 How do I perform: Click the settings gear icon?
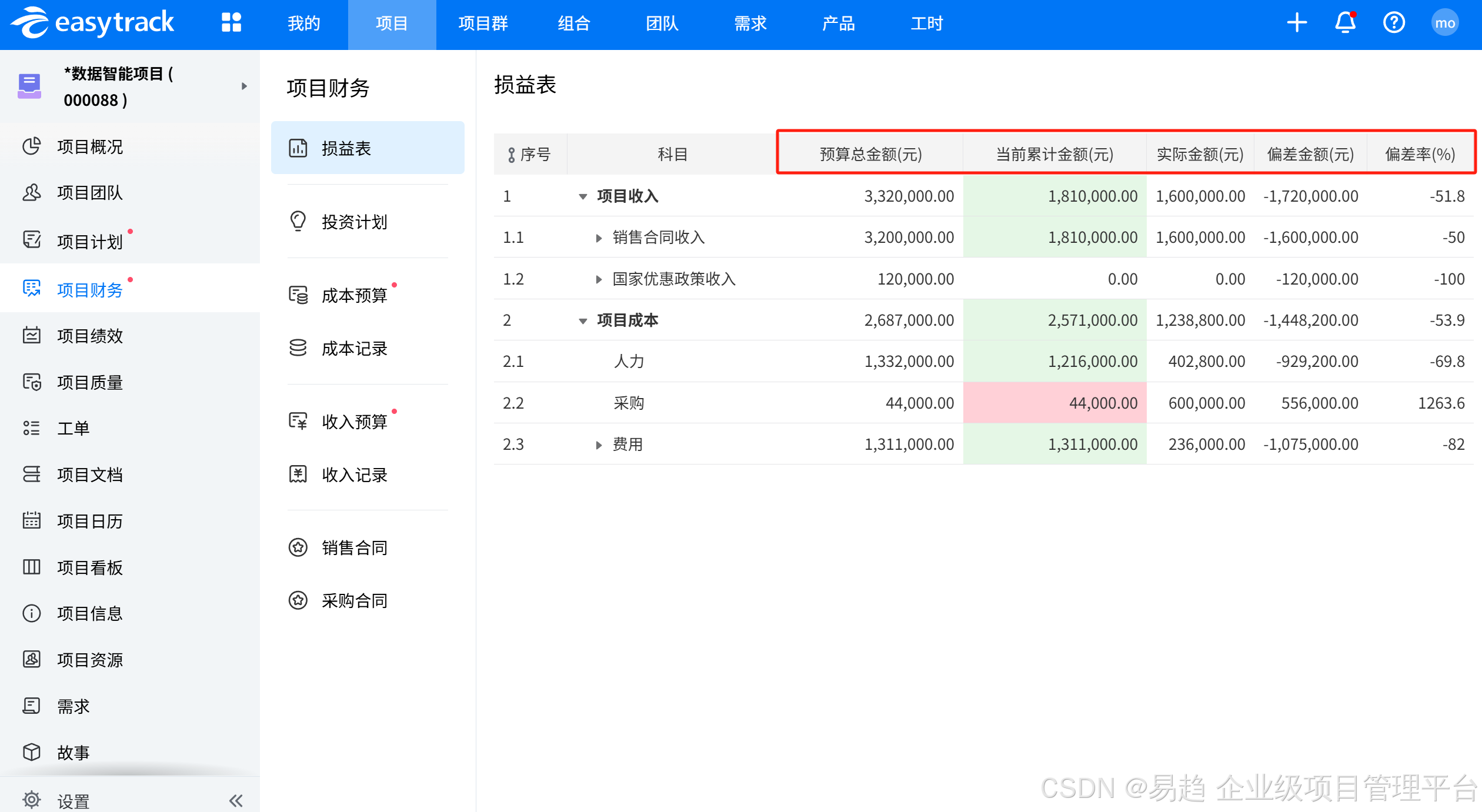(x=32, y=800)
